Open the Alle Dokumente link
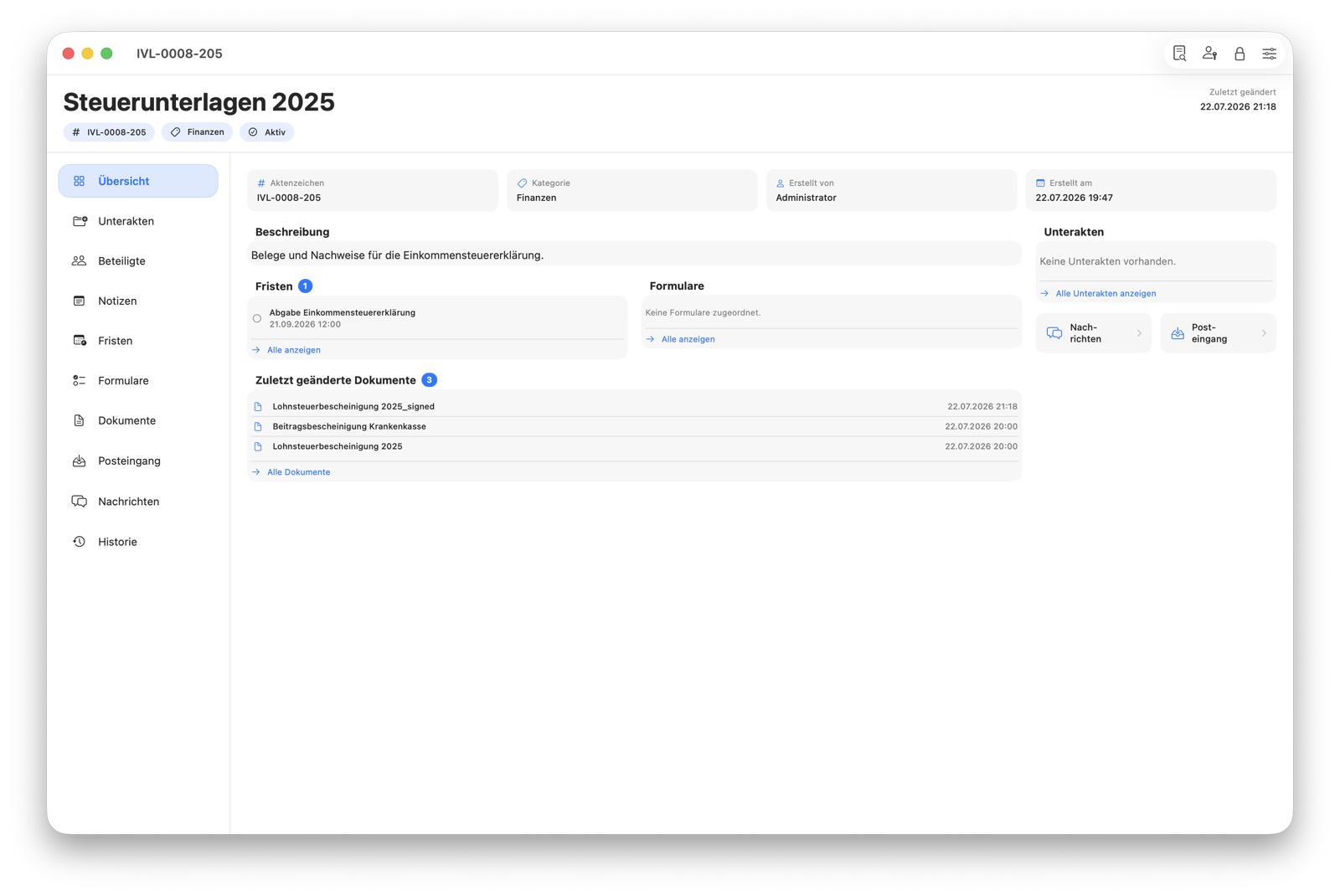This screenshot has width=1340, height=896. (298, 472)
